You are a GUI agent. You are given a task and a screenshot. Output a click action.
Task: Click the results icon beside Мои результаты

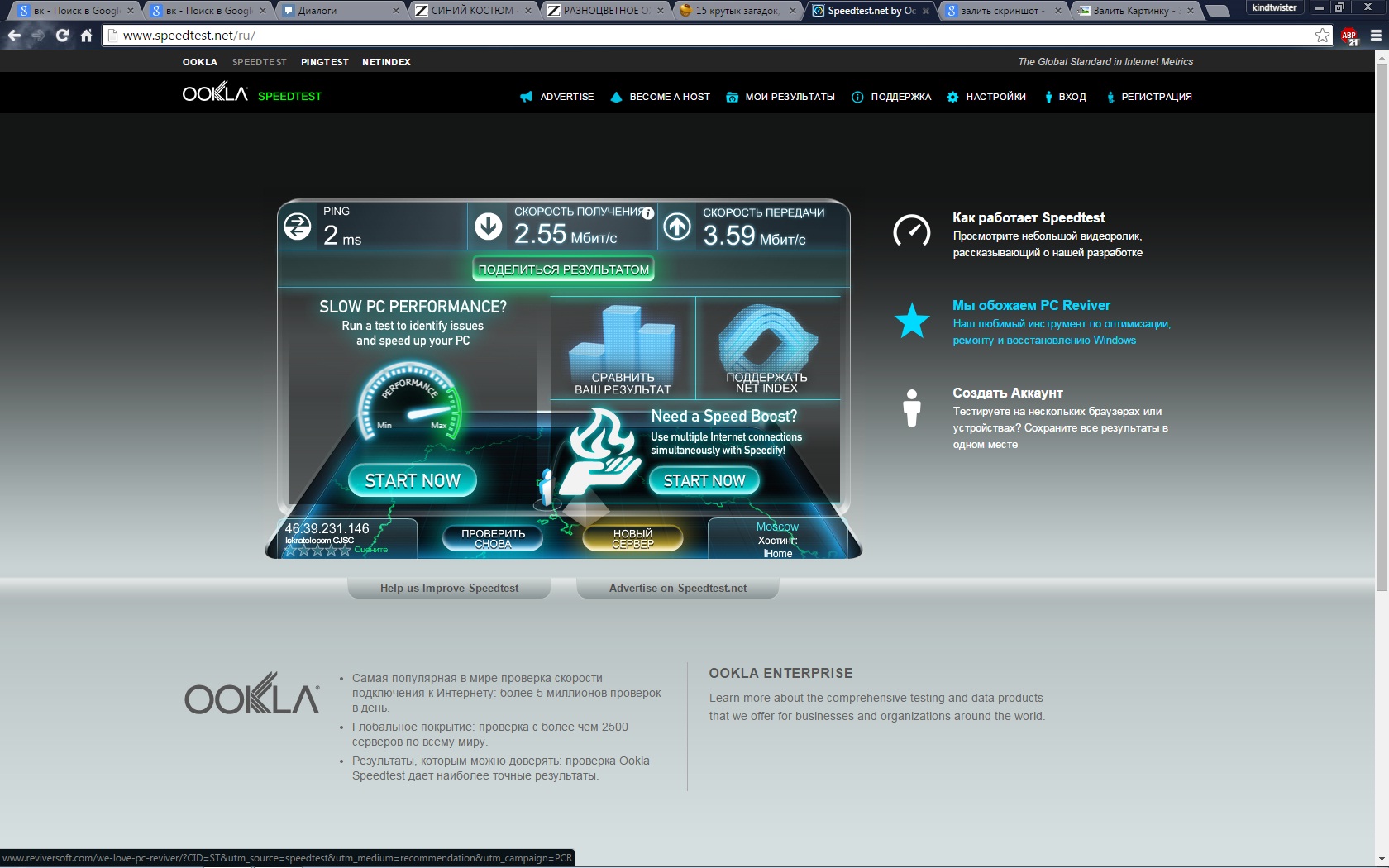click(732, 97)
